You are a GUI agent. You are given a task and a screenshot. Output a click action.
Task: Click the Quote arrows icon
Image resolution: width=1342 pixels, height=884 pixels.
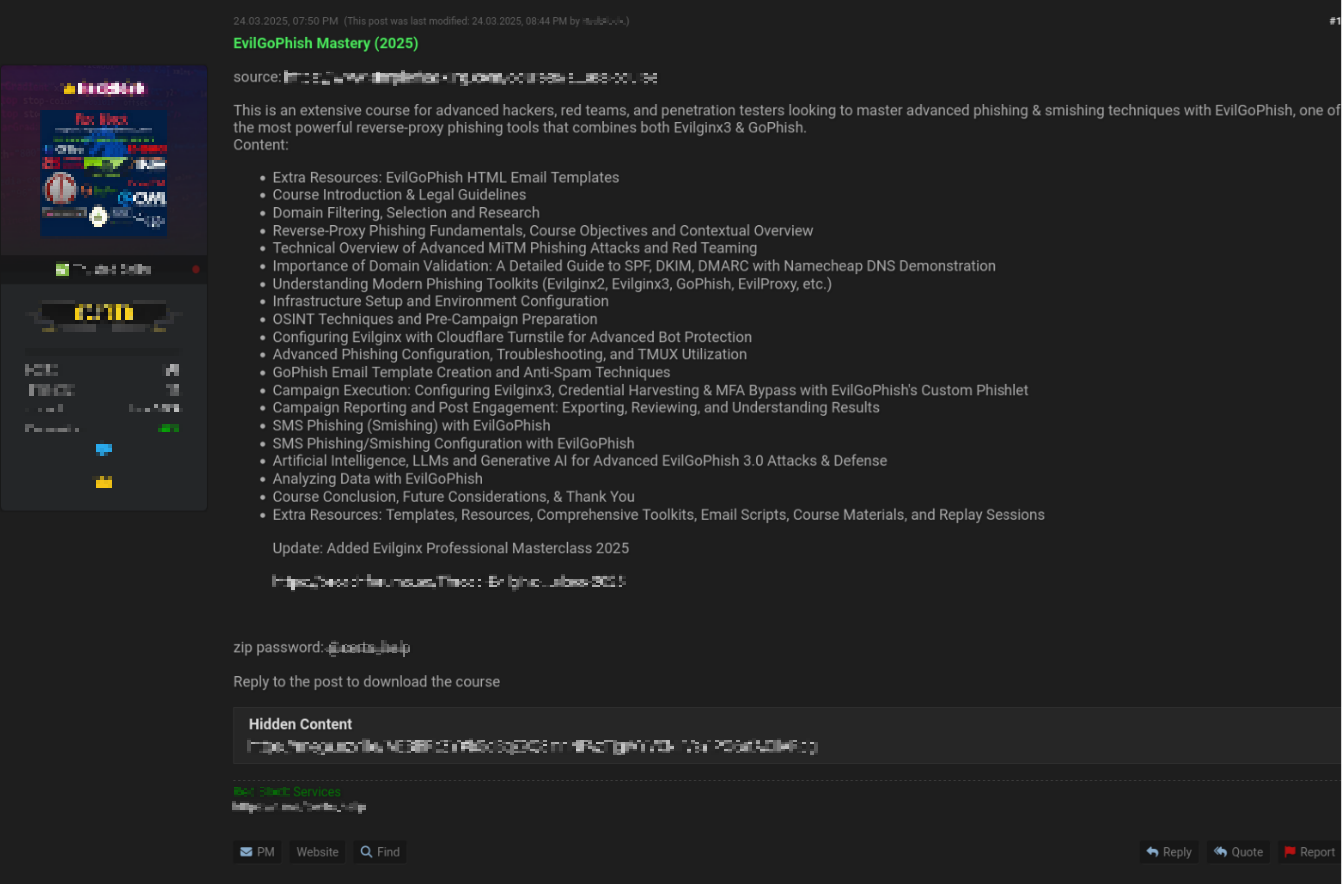click(x=1220, y=852)
